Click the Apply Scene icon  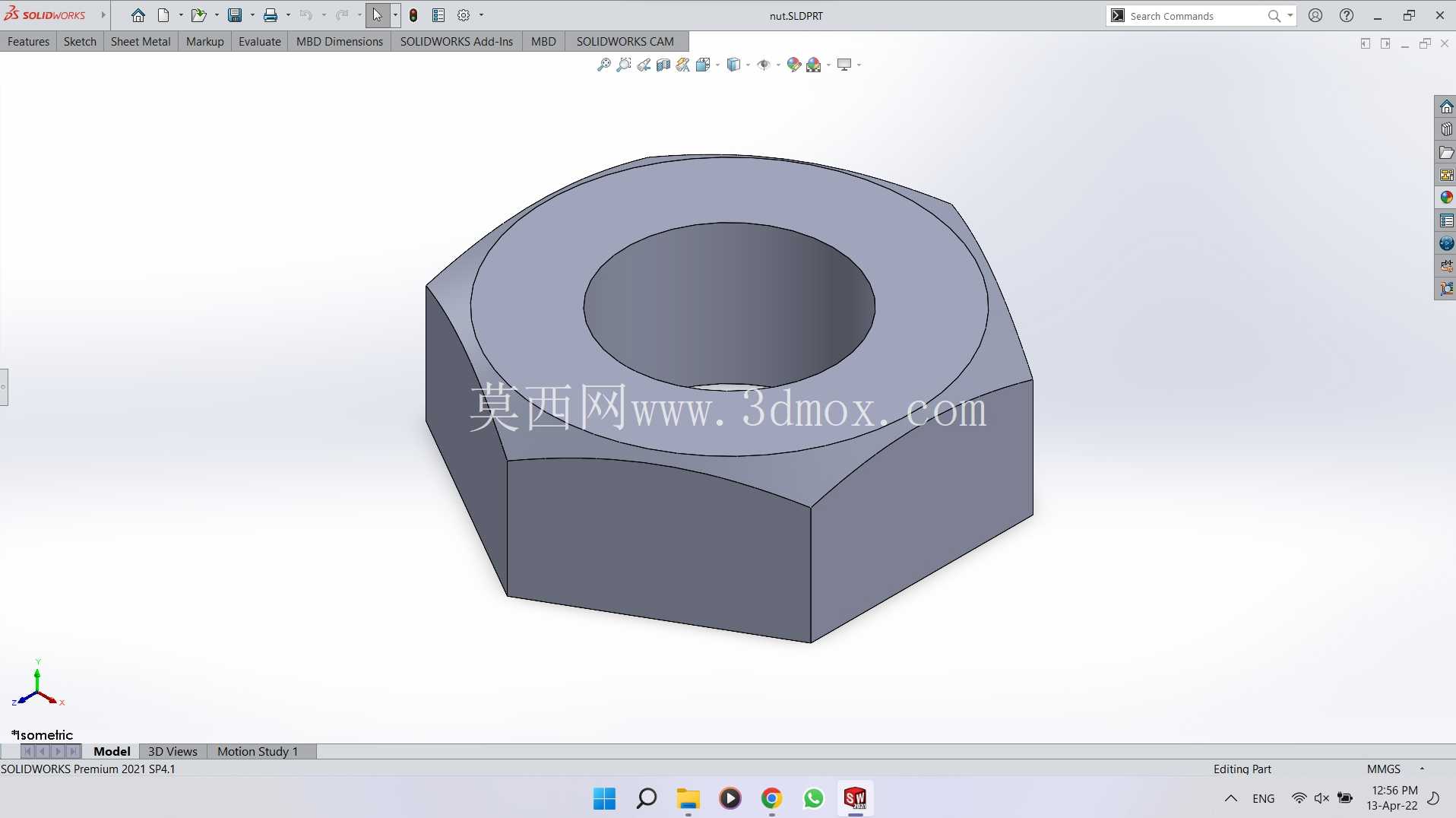[x=814, y=65]
